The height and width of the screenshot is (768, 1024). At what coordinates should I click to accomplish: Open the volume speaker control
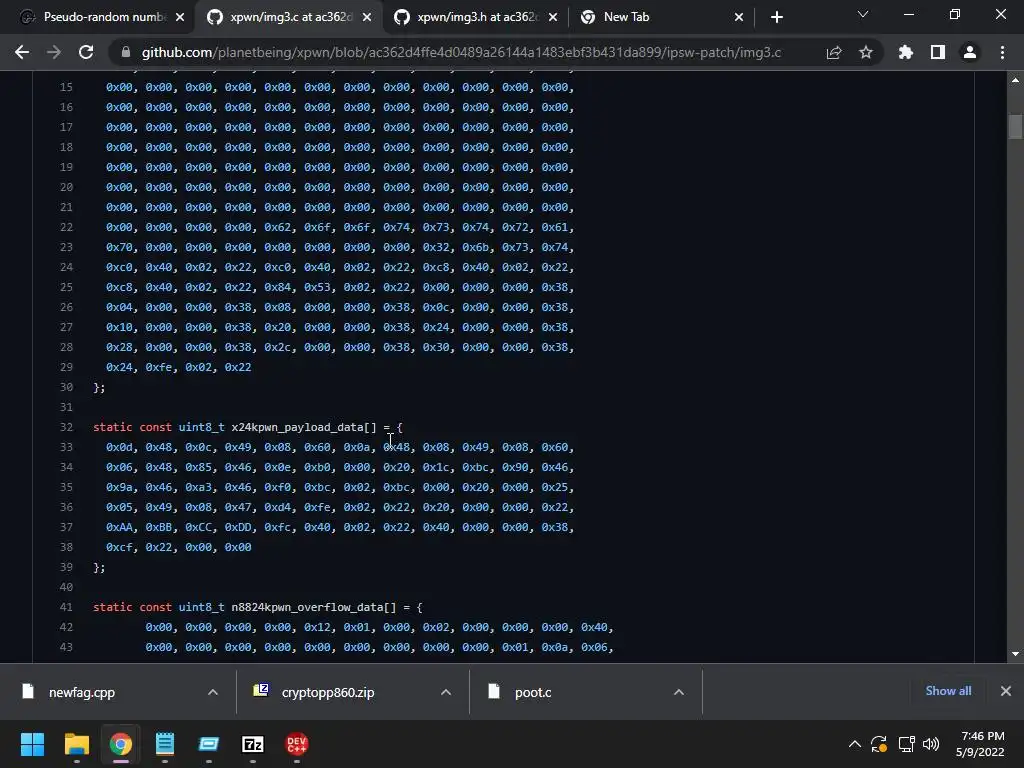coord(931,744)
